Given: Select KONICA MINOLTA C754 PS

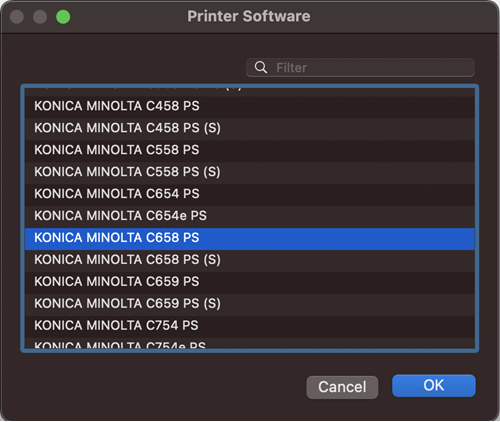Looking at the screenshot, I should click(250, 327).
